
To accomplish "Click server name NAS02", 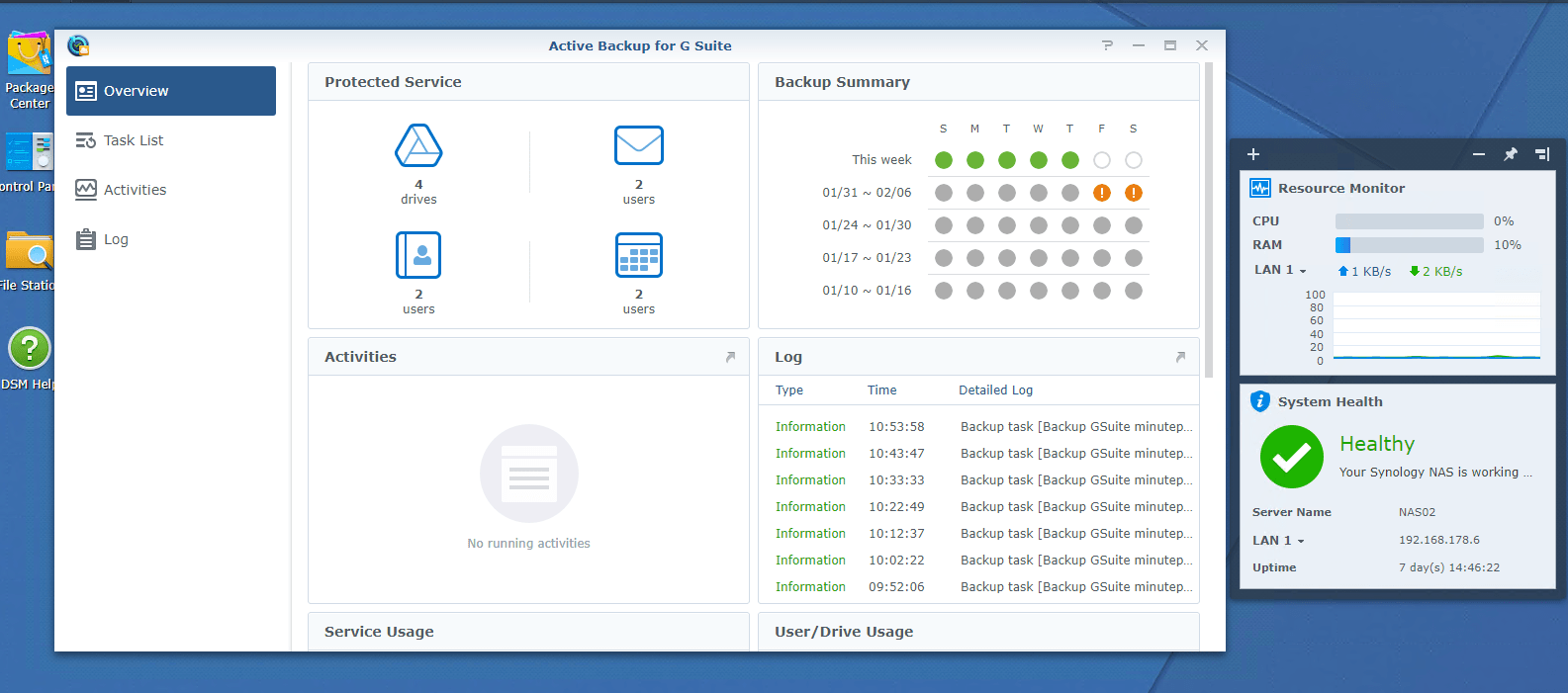I will click(1417, 512).
